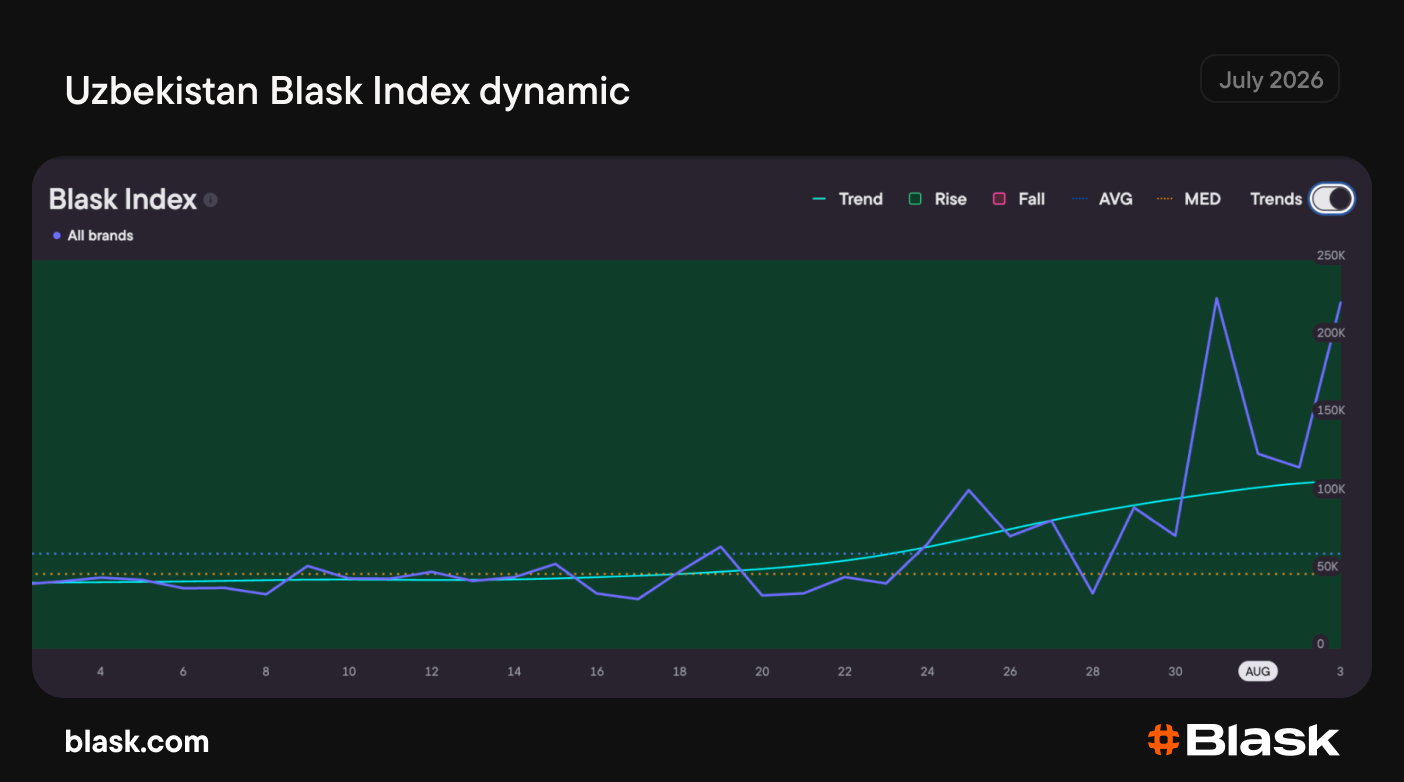
Task: Click the Blask Index panel title
Action: point(123,199)
